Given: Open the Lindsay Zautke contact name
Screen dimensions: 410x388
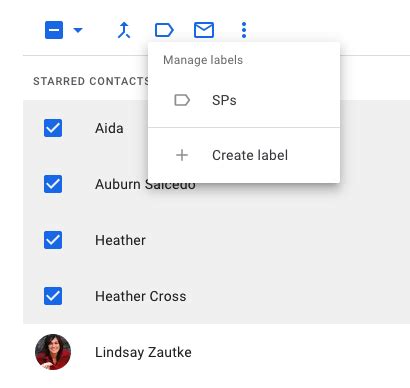Looking at the screenshot, I should click(x=143, y=352).
